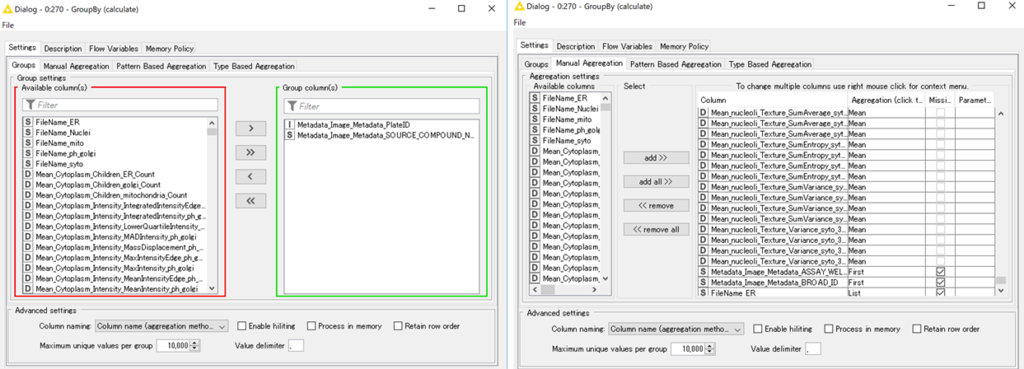Screen dimensions: 1024x369
Task: Check Retain row order in the left dialog
Action: click(398, 326)
